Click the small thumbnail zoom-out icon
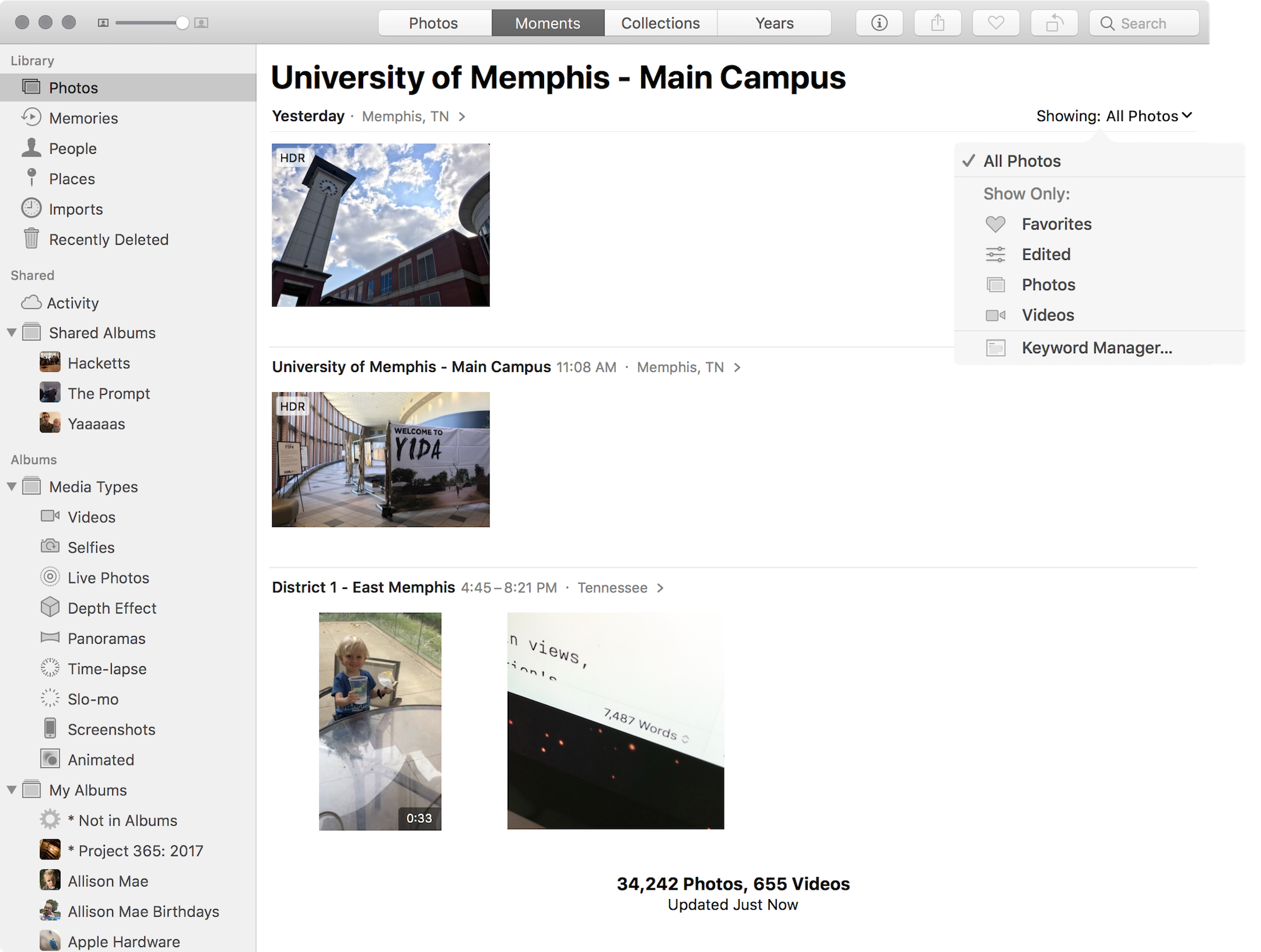 pos(103,23)
